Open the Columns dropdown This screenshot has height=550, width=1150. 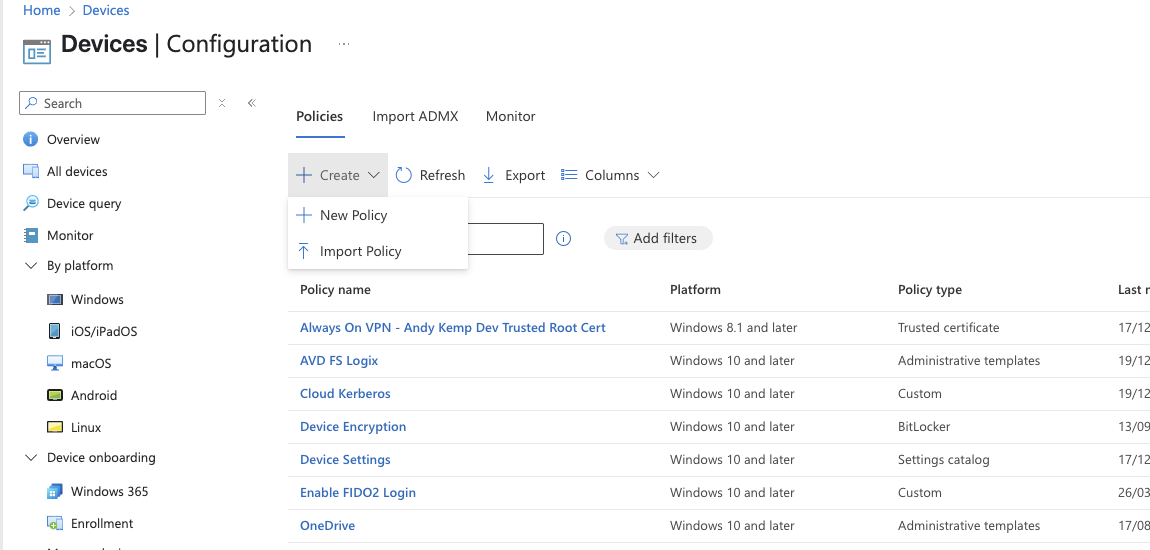610,175
